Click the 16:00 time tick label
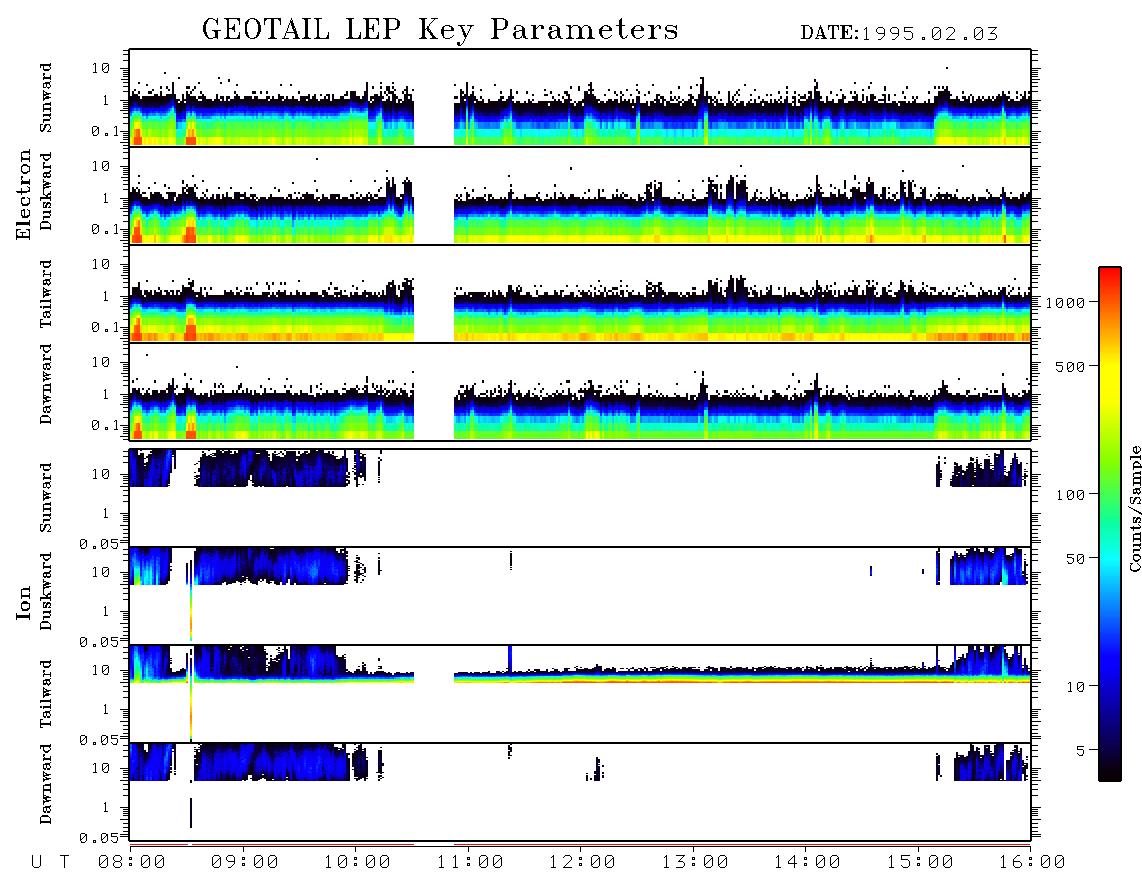 pos(1032,862)
